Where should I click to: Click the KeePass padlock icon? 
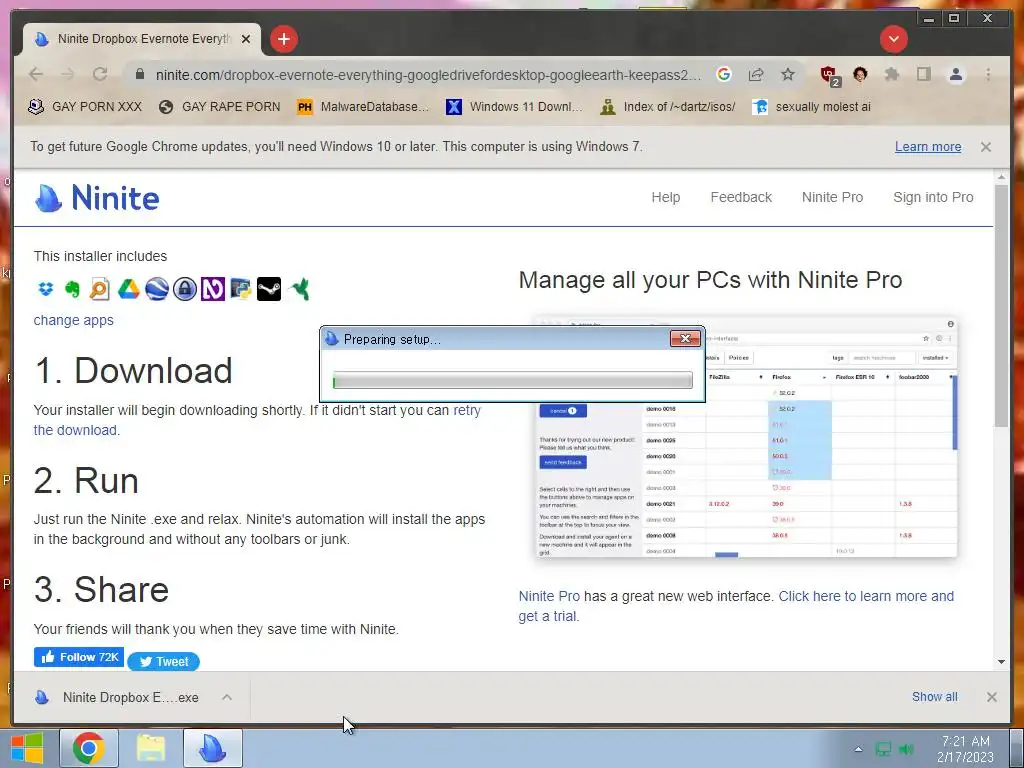click(x=185, y=289)
